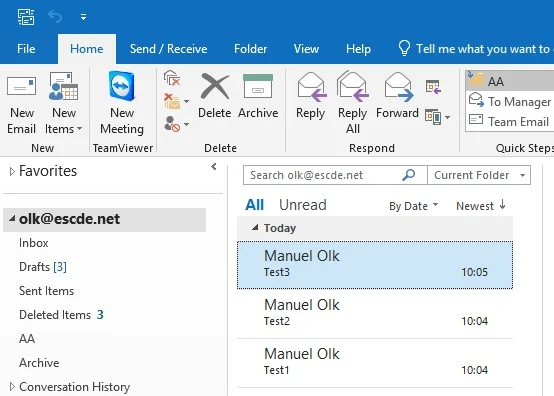Select the Test2 email

coord(375,314)
